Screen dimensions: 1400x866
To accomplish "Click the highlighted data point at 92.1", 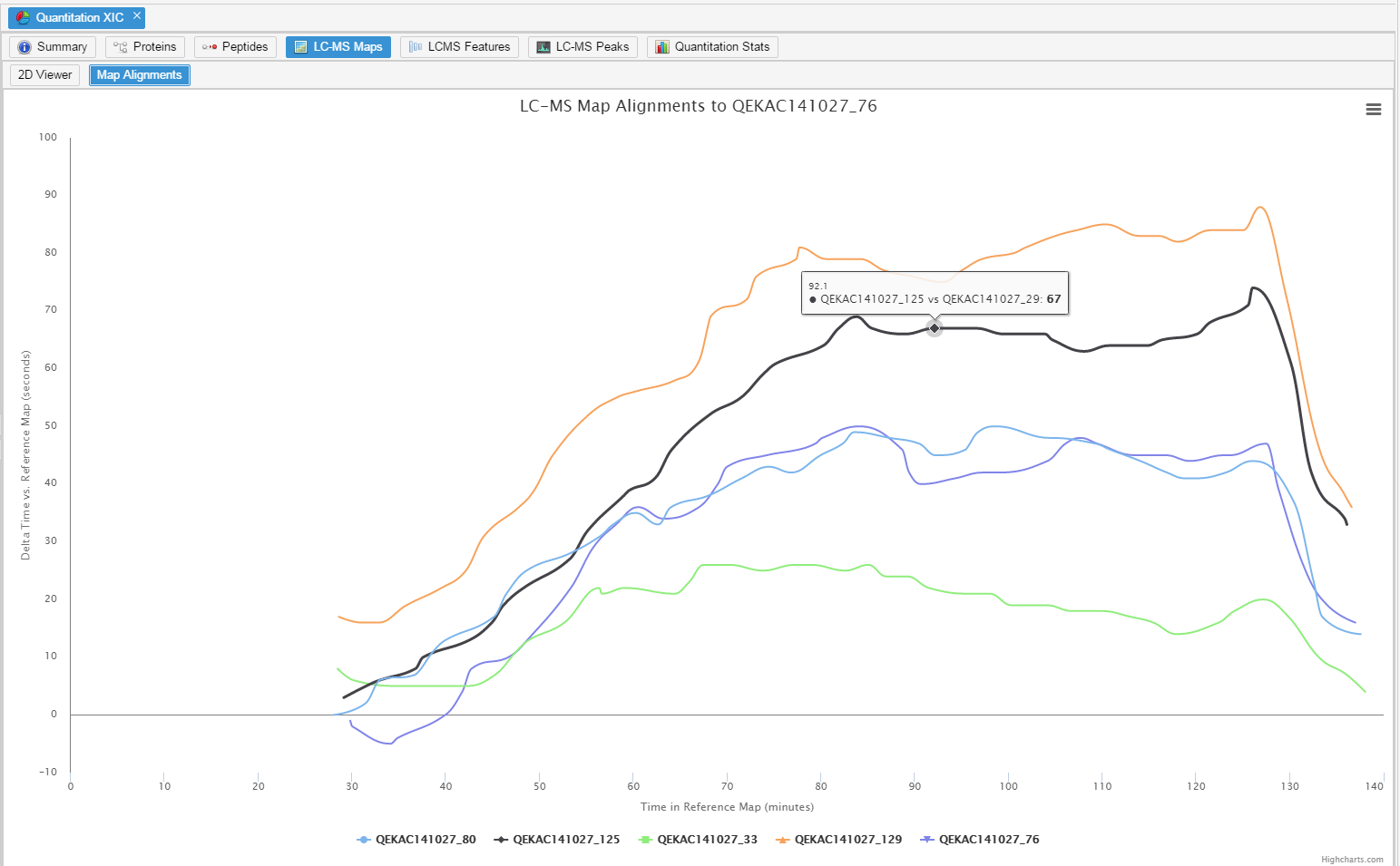I will pyautogui.click(x=934, y=328).
